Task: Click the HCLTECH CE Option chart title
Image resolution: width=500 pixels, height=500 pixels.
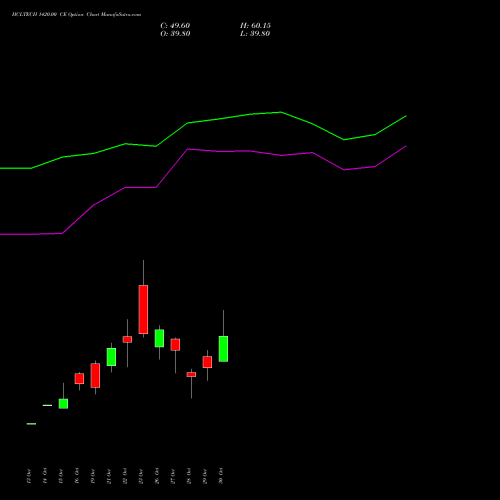Action: click(76, 15)
